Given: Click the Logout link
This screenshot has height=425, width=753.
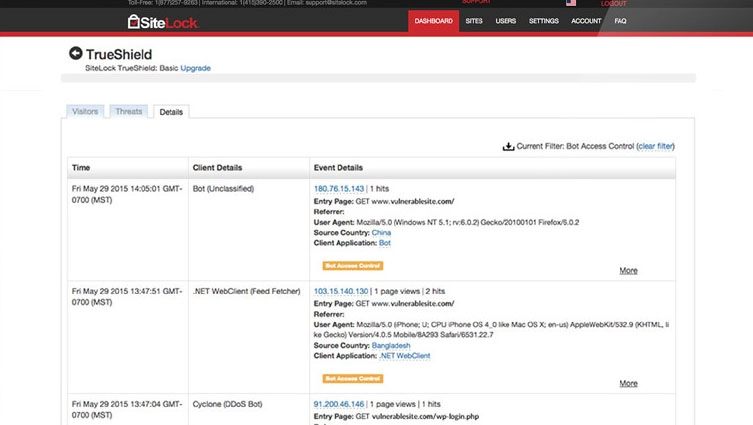Looking at the screenshot, I should tap(613, 3).
